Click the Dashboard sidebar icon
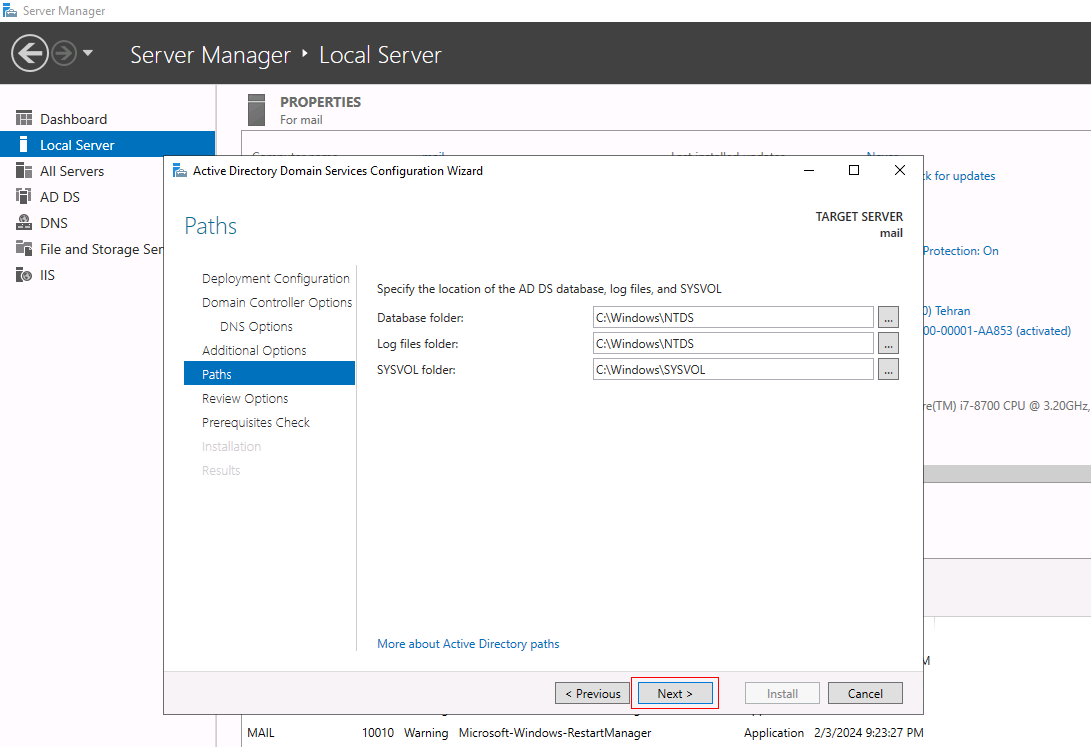Screen dimensions: 1091x747 pyautogui.click(x=24, y=118)
